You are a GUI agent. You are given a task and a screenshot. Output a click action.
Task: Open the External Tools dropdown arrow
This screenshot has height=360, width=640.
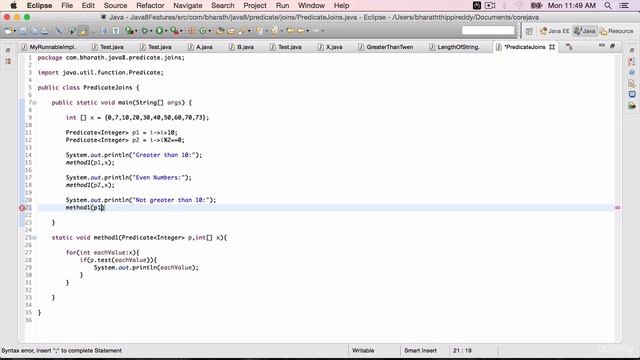pyautogui.click(x=181, y=31)
